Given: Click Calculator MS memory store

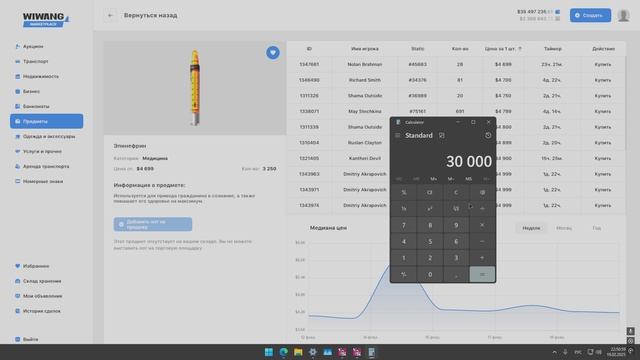Looking at the screenshot, I should tap(469, 179).
